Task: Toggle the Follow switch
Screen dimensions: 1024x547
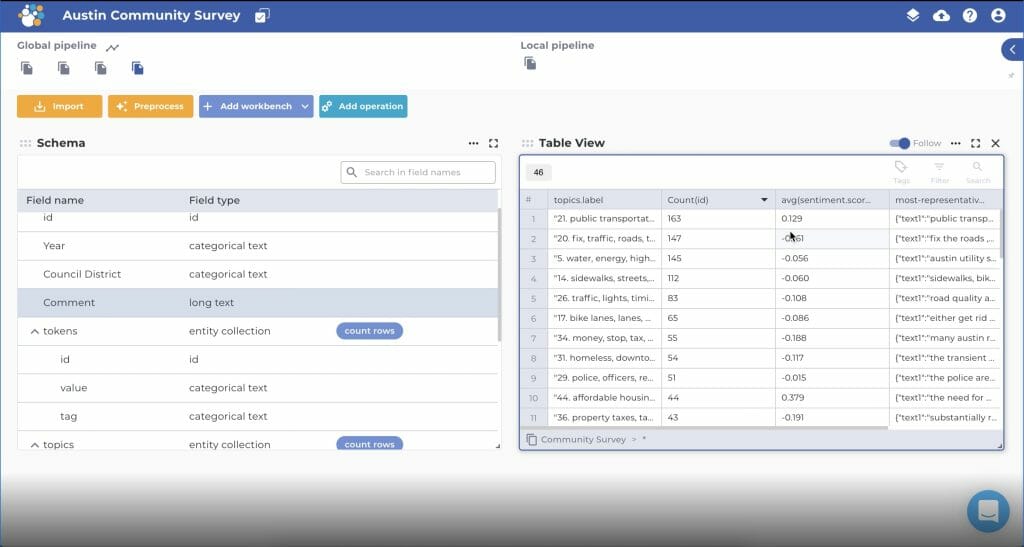Action: (900, 143)
